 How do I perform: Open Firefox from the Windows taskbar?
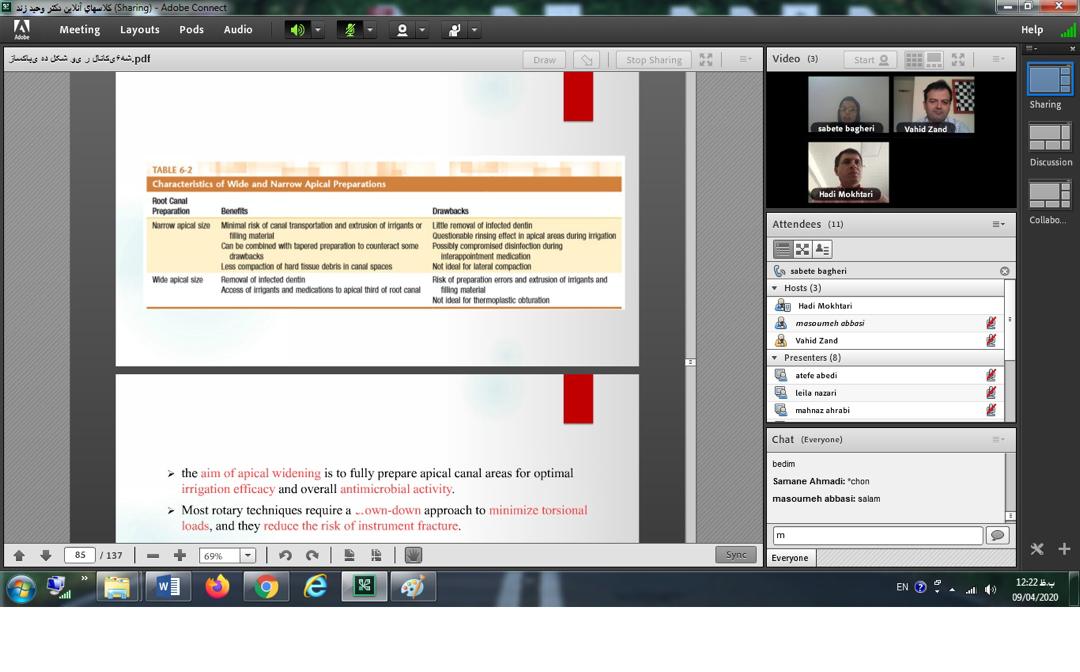(217, 587)
